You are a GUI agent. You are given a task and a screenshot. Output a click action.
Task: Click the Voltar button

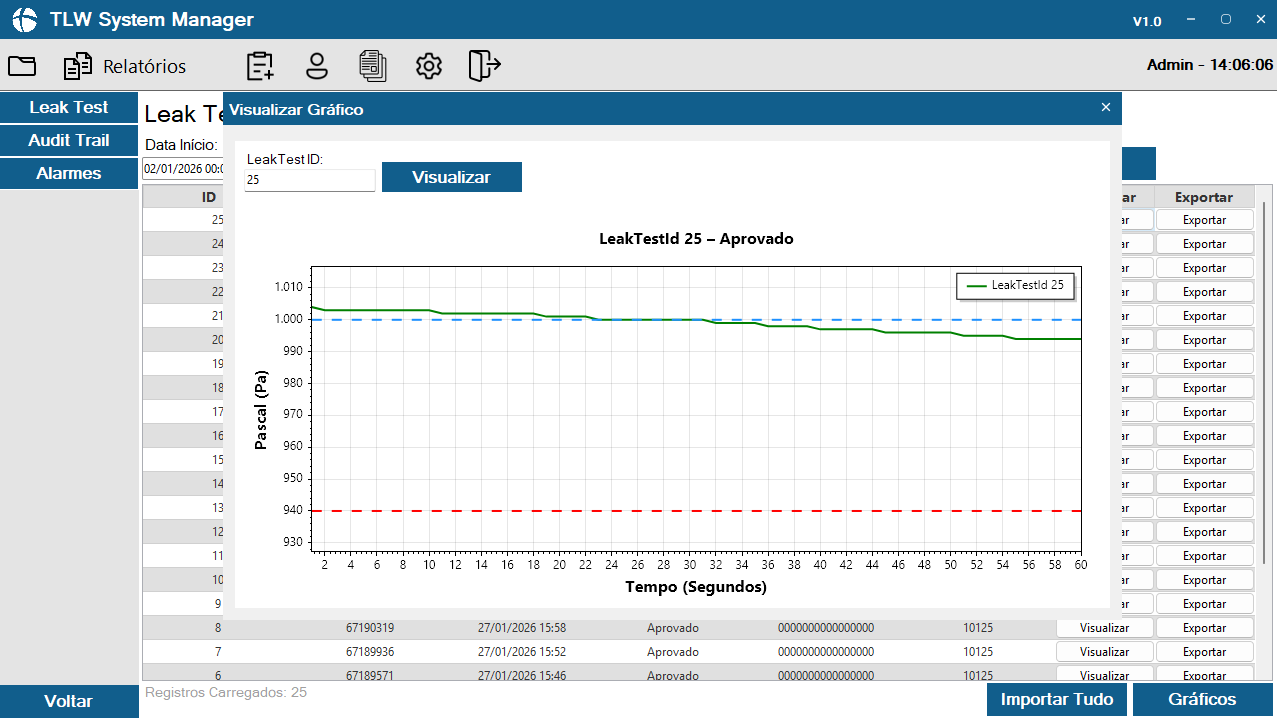[69, 701]
